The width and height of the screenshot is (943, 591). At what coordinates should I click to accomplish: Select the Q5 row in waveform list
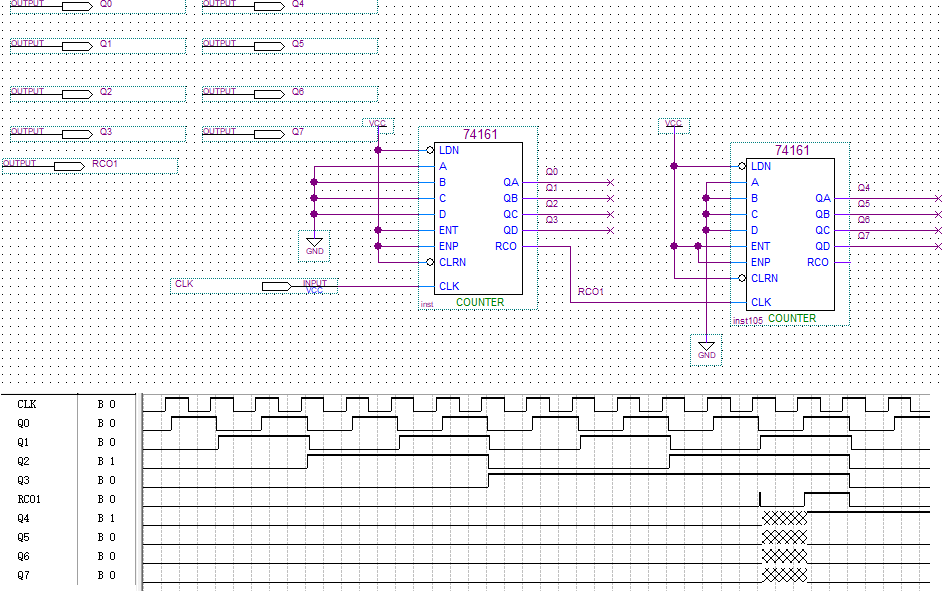pos(70,537)
